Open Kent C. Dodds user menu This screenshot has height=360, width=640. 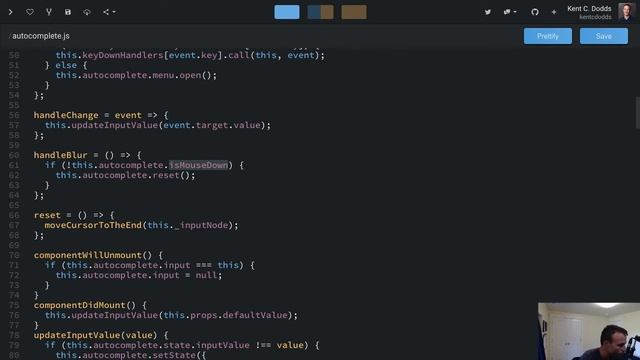pyautogui.click(x=589, y=12)
